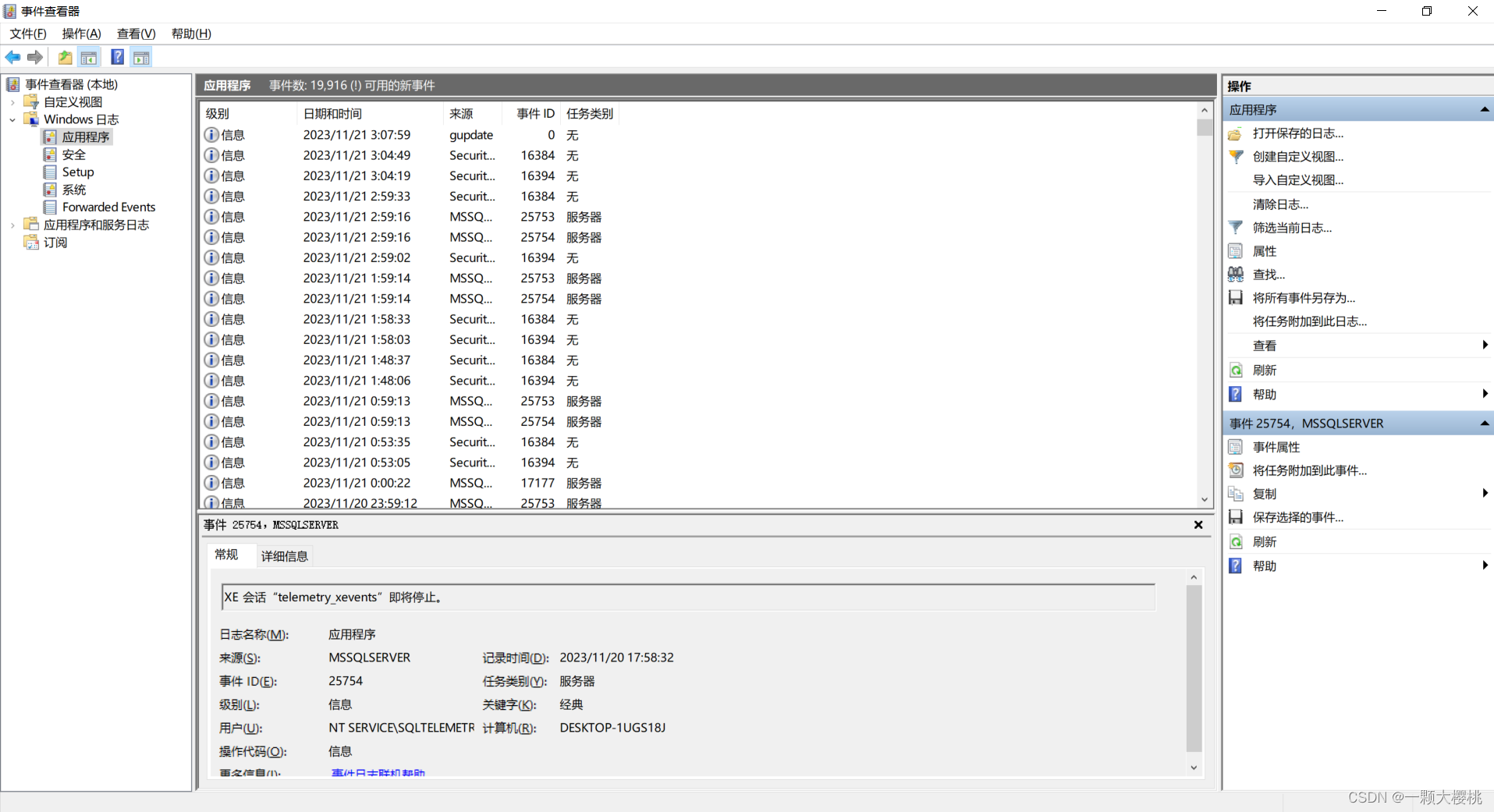This screenshot has width=1494, height=812.
Task: Collapse the Windows 日志 tree node
Action: click(12, 119)
